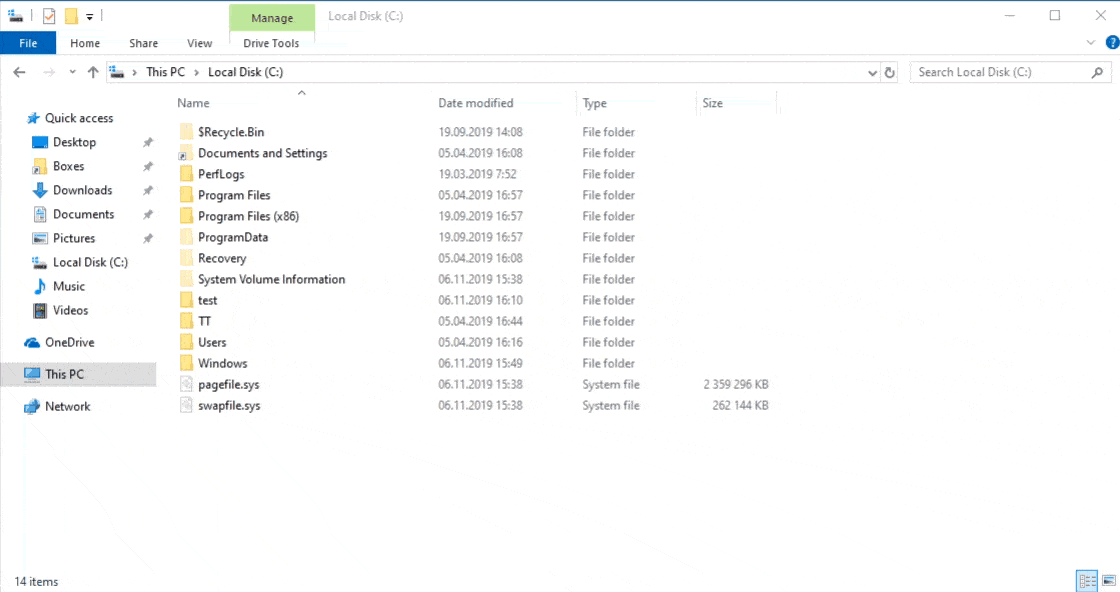Select Downloads in Quick access
1120x592 pixels.
point(82,190)
